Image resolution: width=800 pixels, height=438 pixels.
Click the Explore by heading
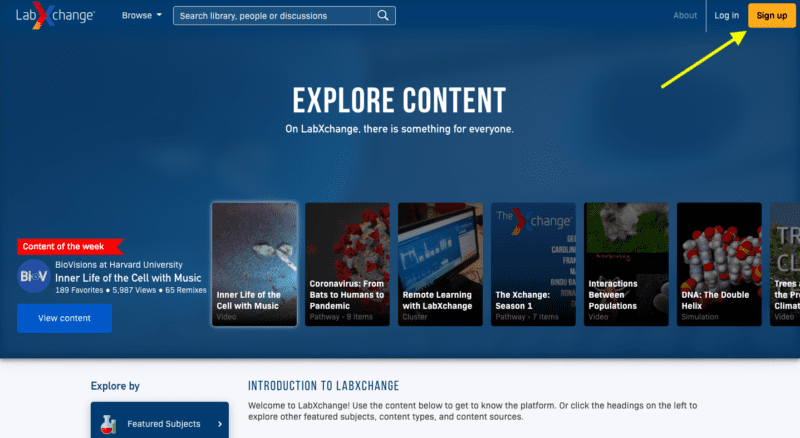[115, 386]
